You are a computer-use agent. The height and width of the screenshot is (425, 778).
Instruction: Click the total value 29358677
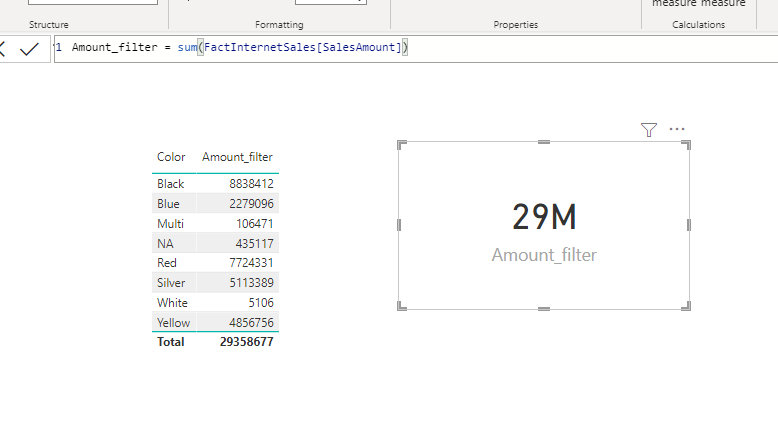click(x=247, y=342)
